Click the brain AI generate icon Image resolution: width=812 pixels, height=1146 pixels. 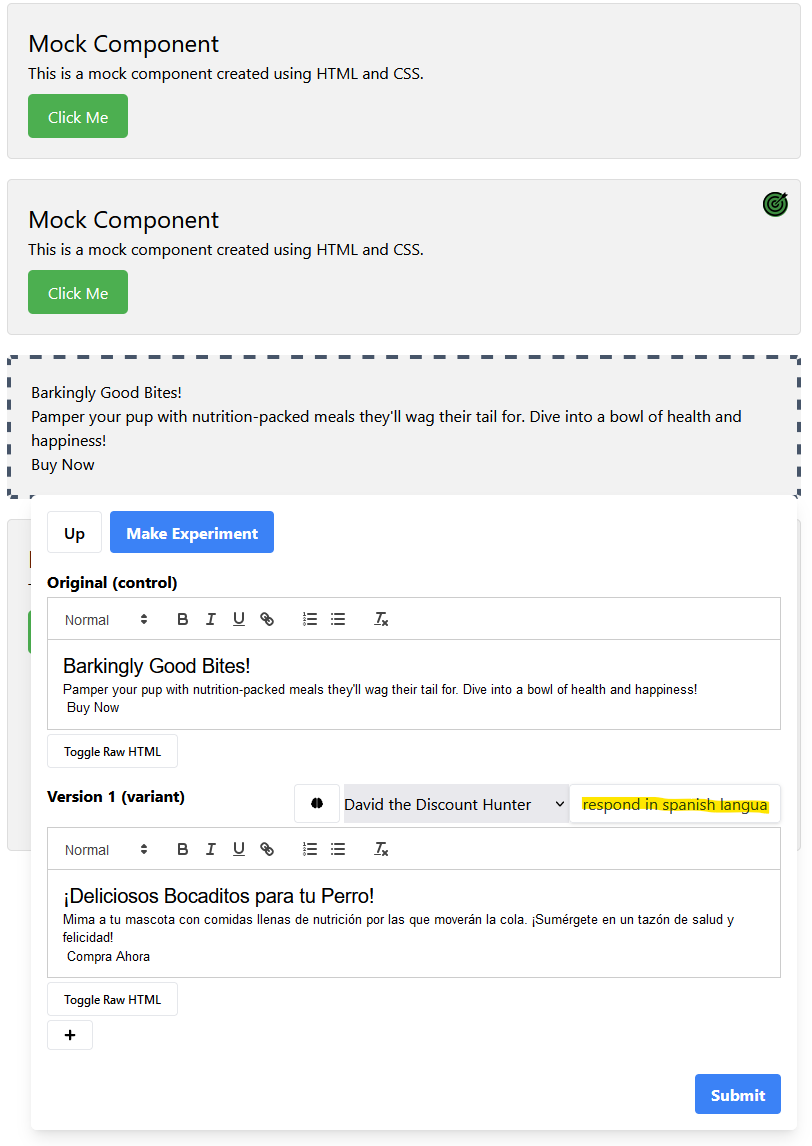[317, 804]
